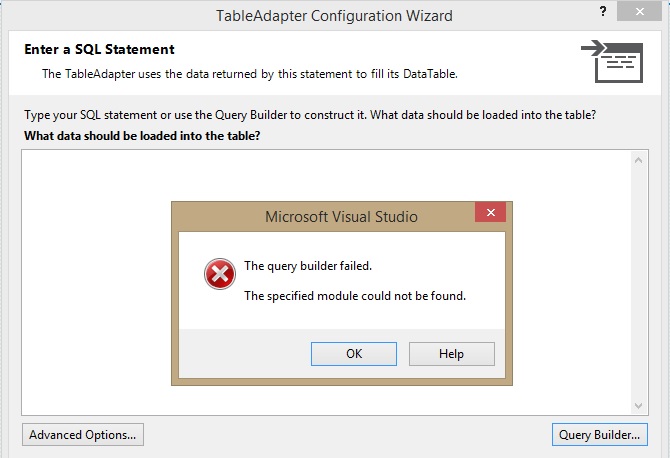Click the TableAdapter description text in the header
Image resolution: width=670 pixels, height=458 pixels.
250,74
